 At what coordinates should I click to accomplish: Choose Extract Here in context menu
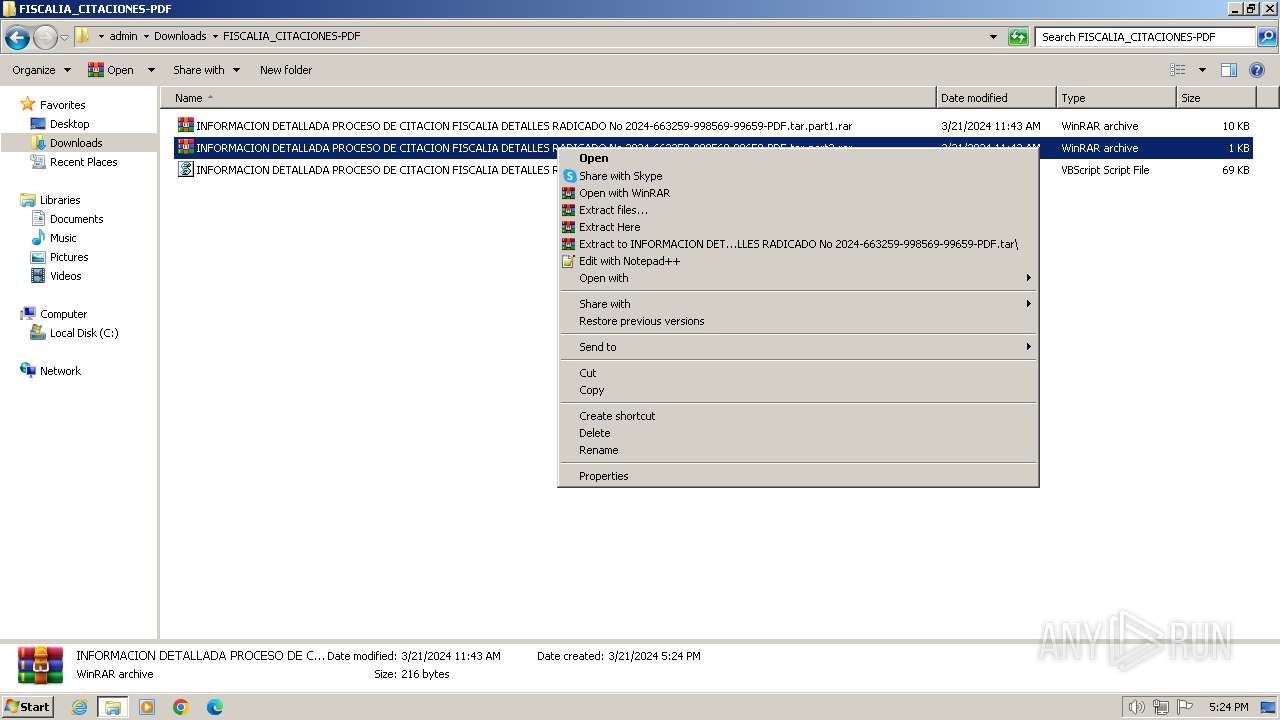coord(798,227)
